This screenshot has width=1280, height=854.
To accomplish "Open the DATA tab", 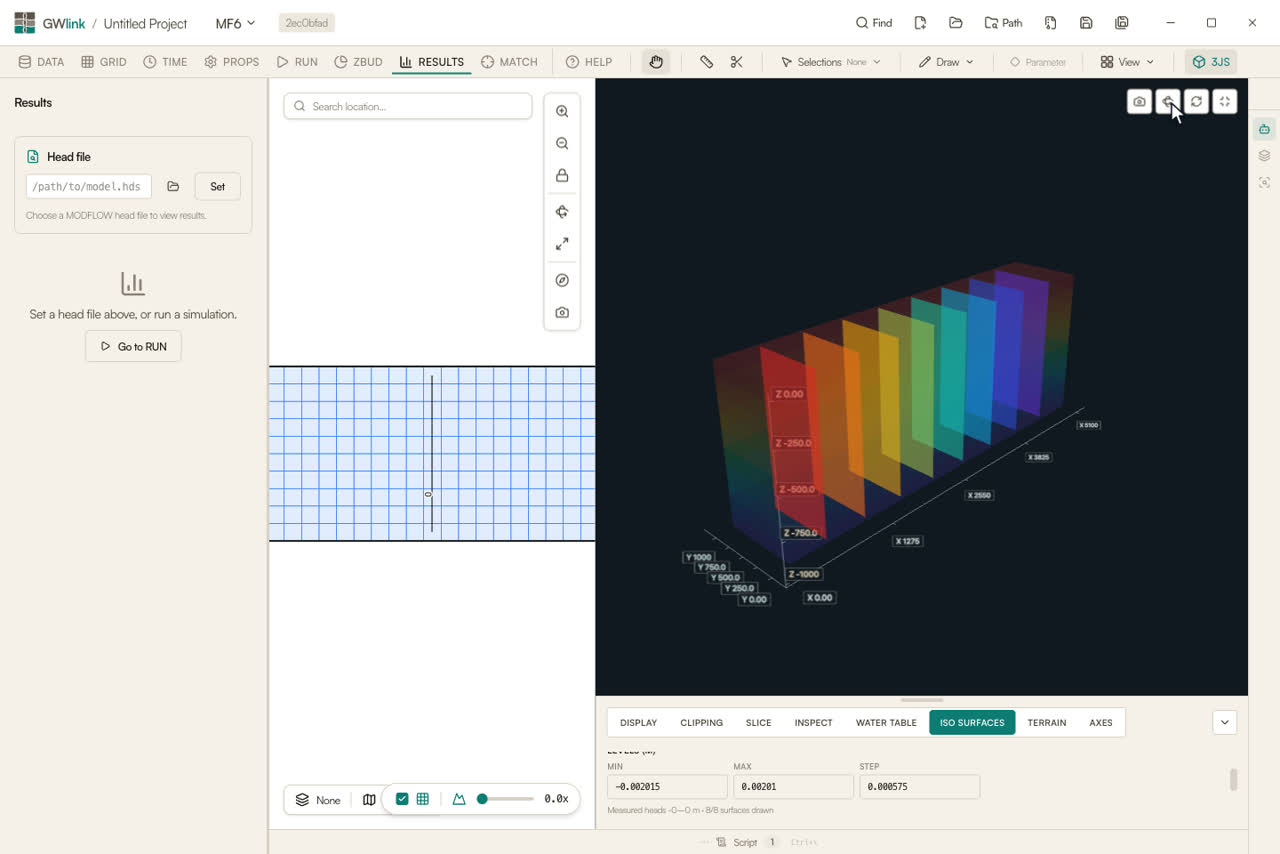I will click(x=41, y=62).
